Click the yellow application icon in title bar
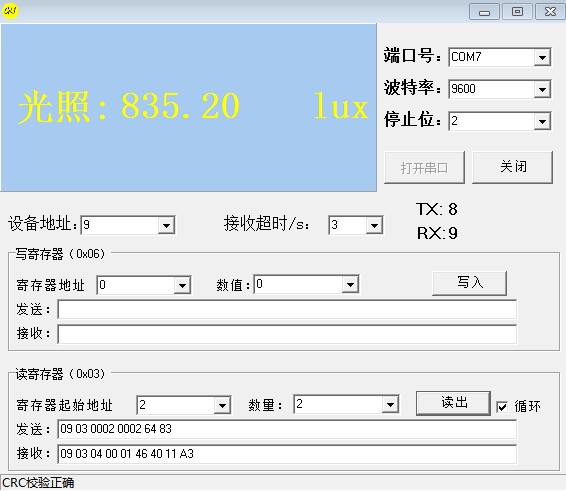Viewport: 566px width, 491px height. pos(10,11)
